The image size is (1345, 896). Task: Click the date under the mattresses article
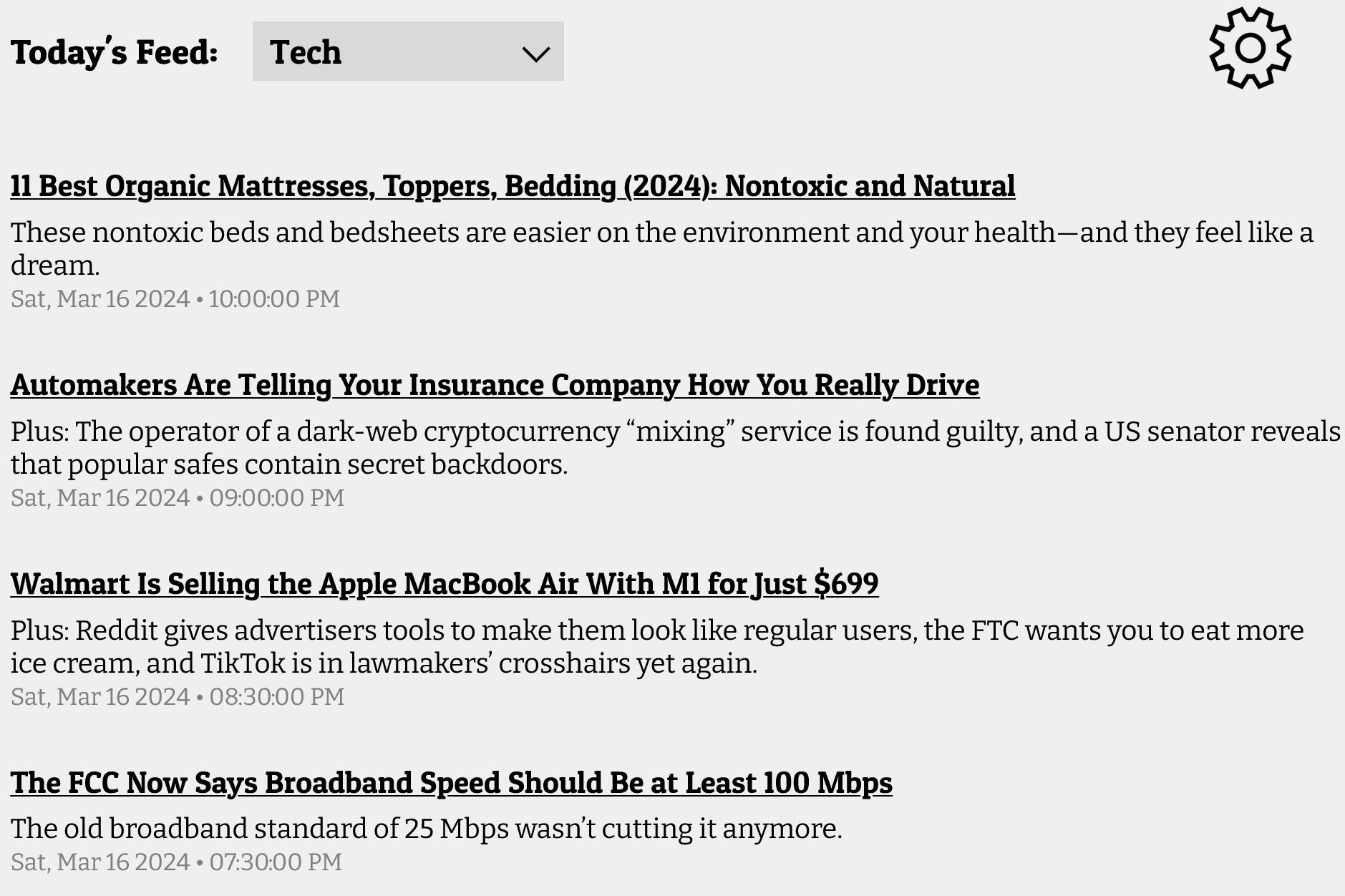(100, 298)
